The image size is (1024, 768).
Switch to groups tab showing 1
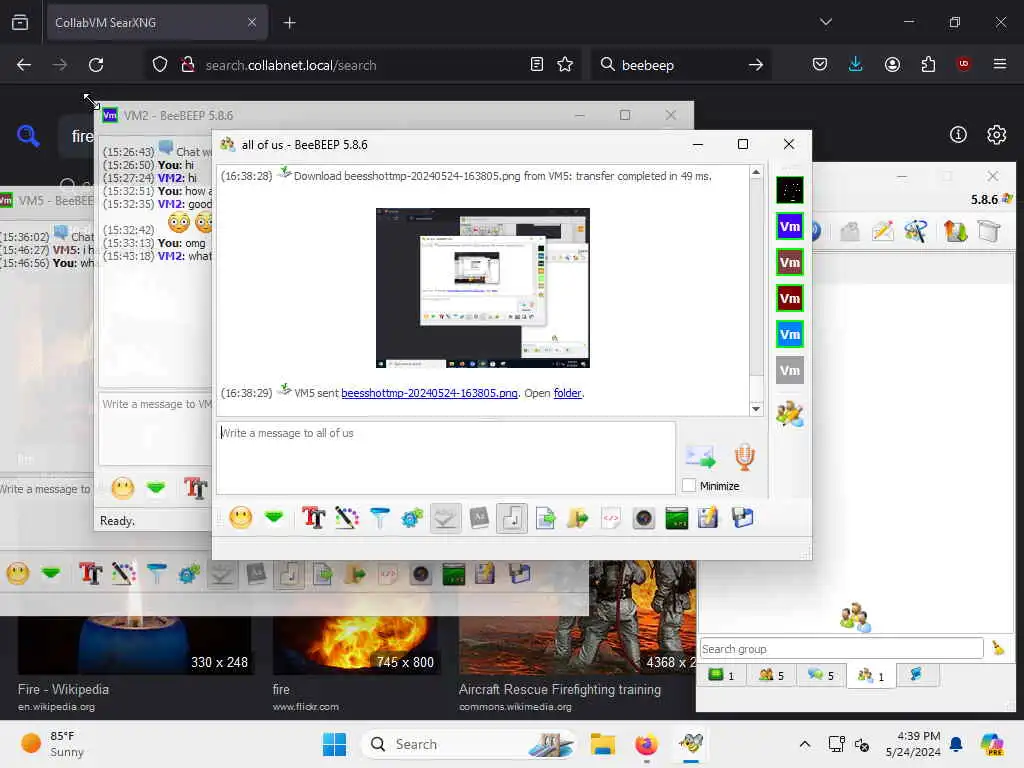coord(871,675)
